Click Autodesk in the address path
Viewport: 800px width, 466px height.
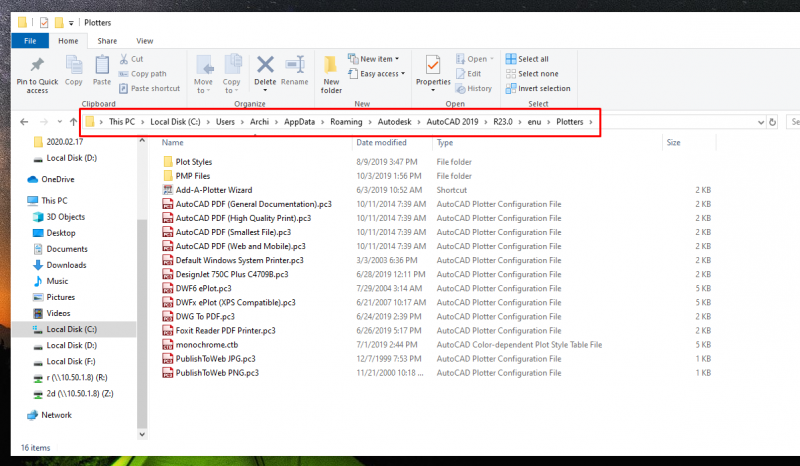[394, 122]
